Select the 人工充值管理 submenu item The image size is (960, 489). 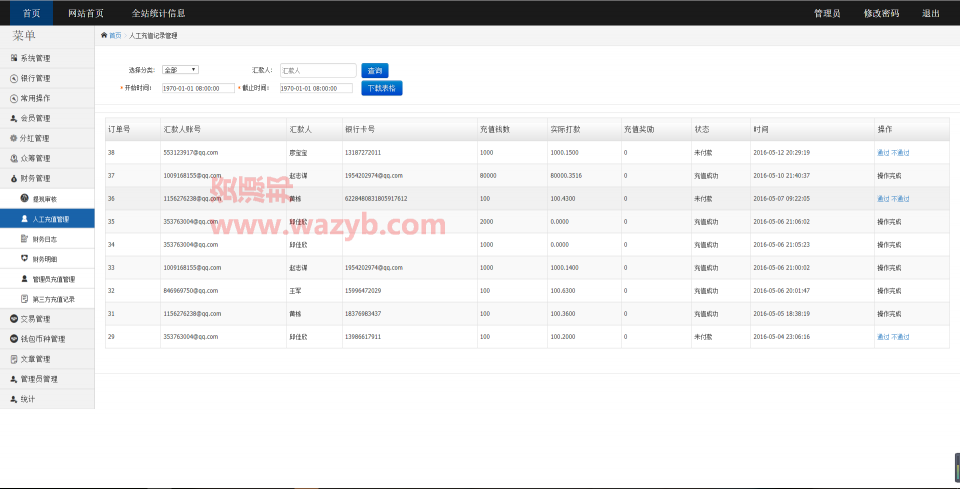[47, 218]
